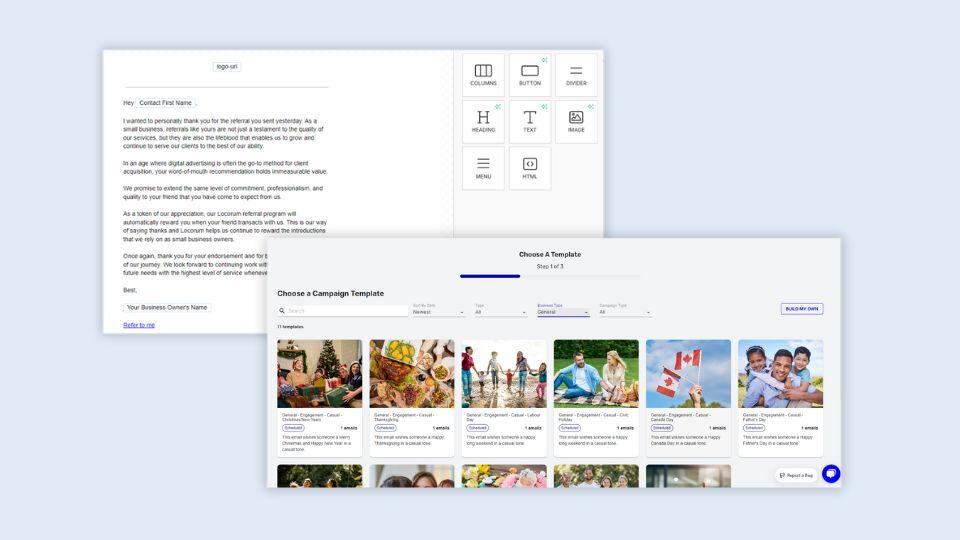The height and width of the screenshot is (540, 960).
Task: Open the blue chat widget icon
Action: tap(831, 474)
